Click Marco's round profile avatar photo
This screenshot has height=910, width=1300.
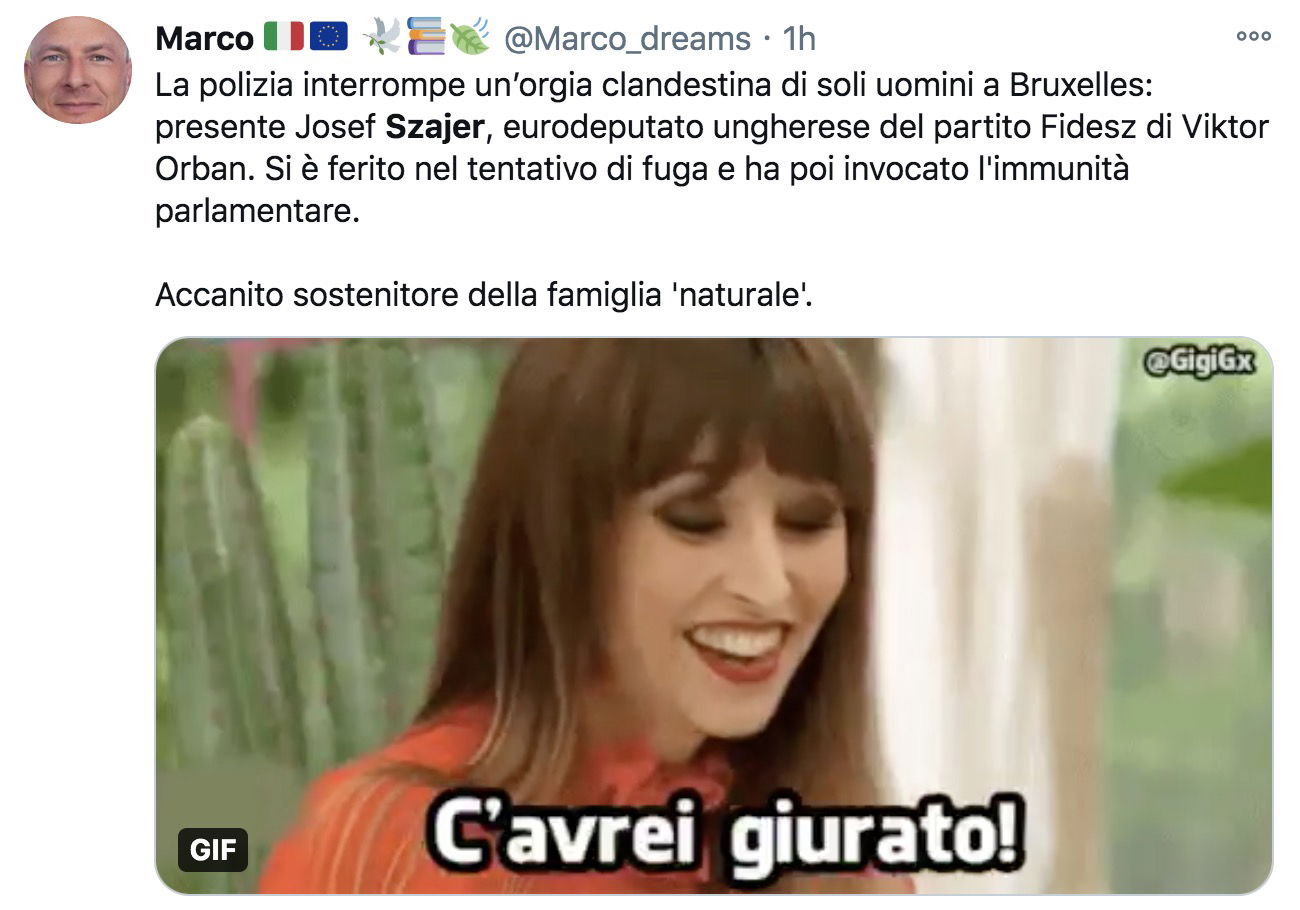pos(78,70)
